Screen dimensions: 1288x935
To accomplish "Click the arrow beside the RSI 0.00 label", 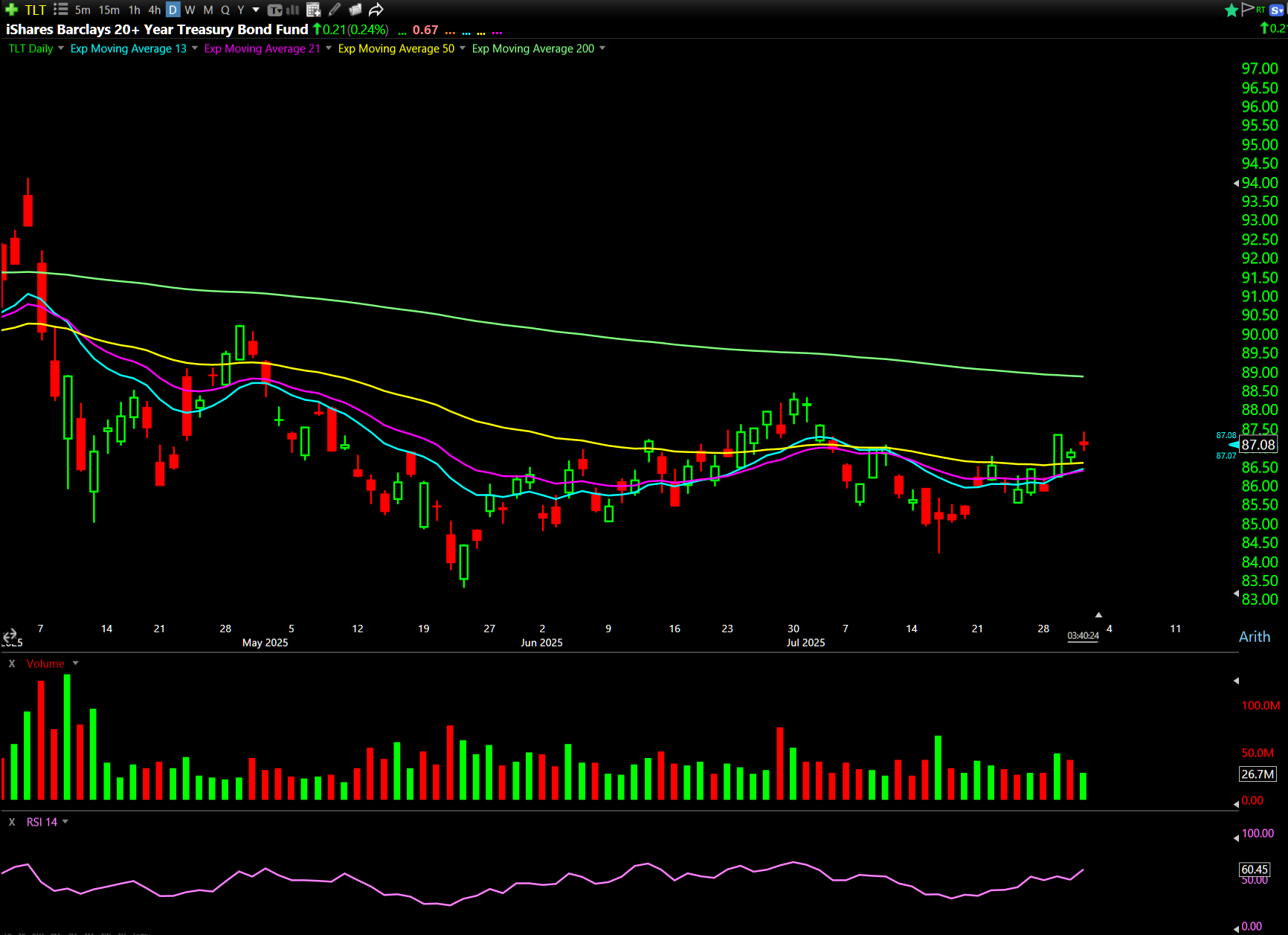I will (x=1236, y=928).
